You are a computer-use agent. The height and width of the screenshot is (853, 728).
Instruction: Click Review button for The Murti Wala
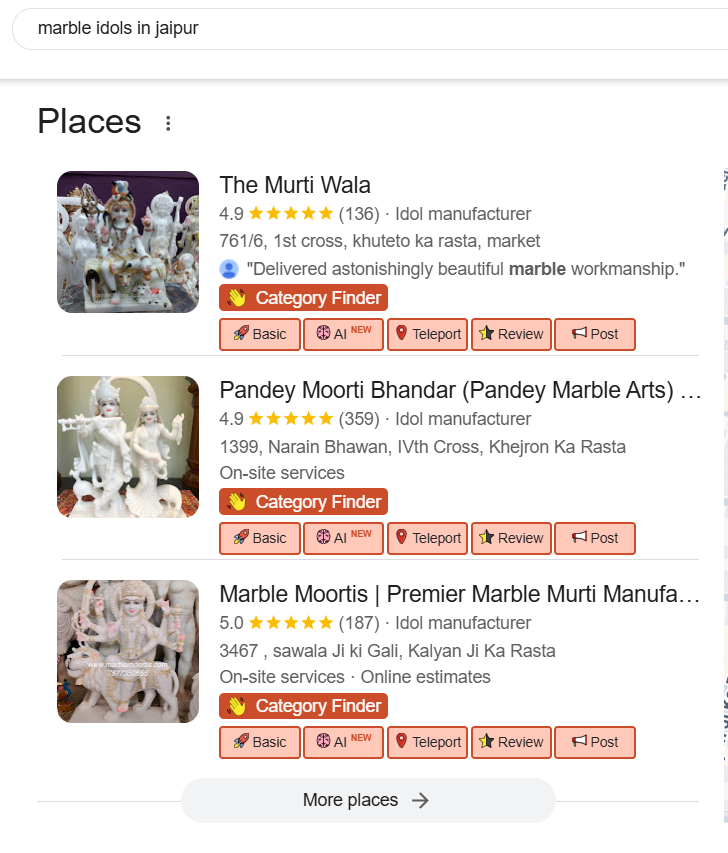(x=511, y=334)
